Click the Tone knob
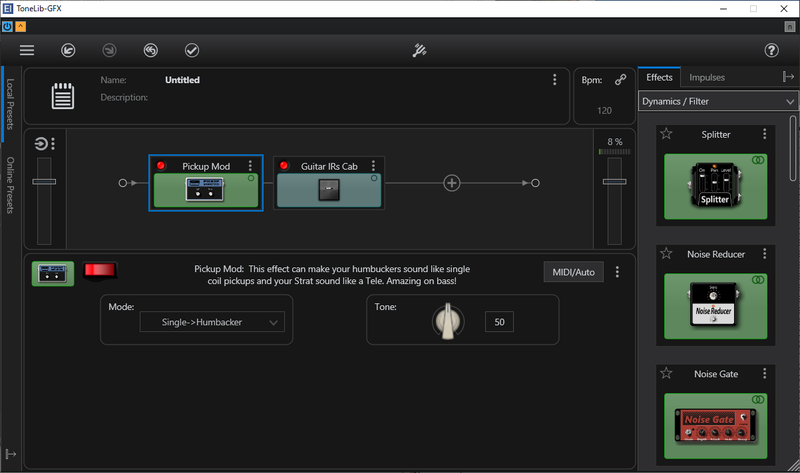Viewport: 800px width, 473px height. [448, 321]
